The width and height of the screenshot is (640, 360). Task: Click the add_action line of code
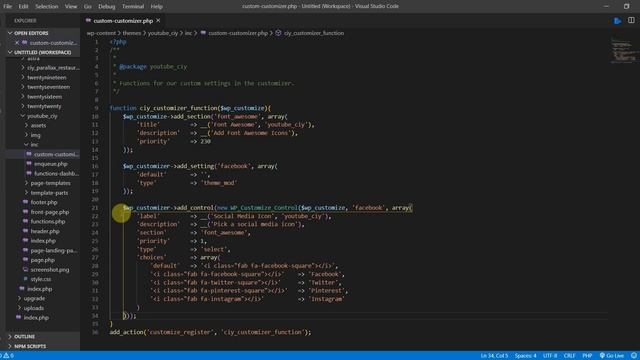[210, 332]
